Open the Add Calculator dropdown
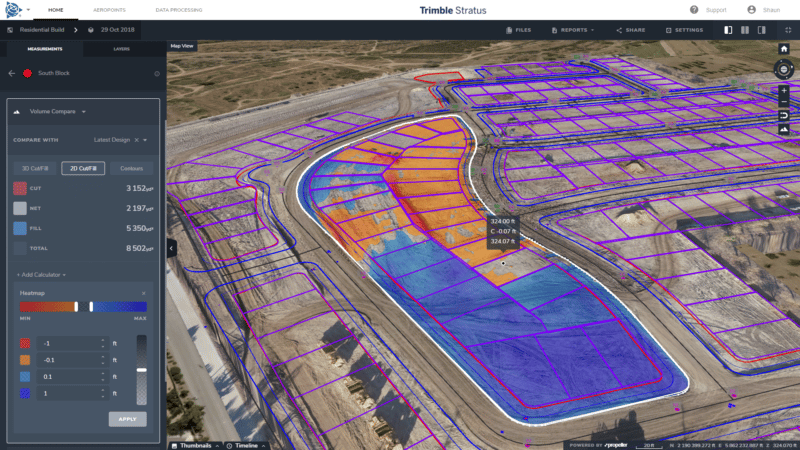The height and width of the screenshot is (450, 800). pyautogui.click(x=42, y=273)
